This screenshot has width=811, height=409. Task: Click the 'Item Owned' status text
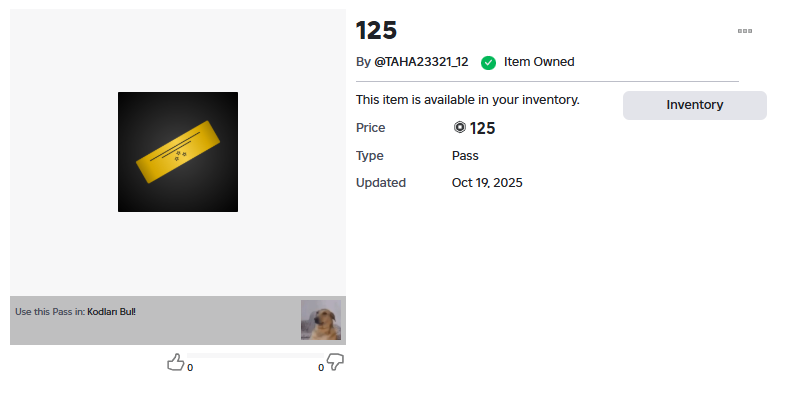coord(539,62)
